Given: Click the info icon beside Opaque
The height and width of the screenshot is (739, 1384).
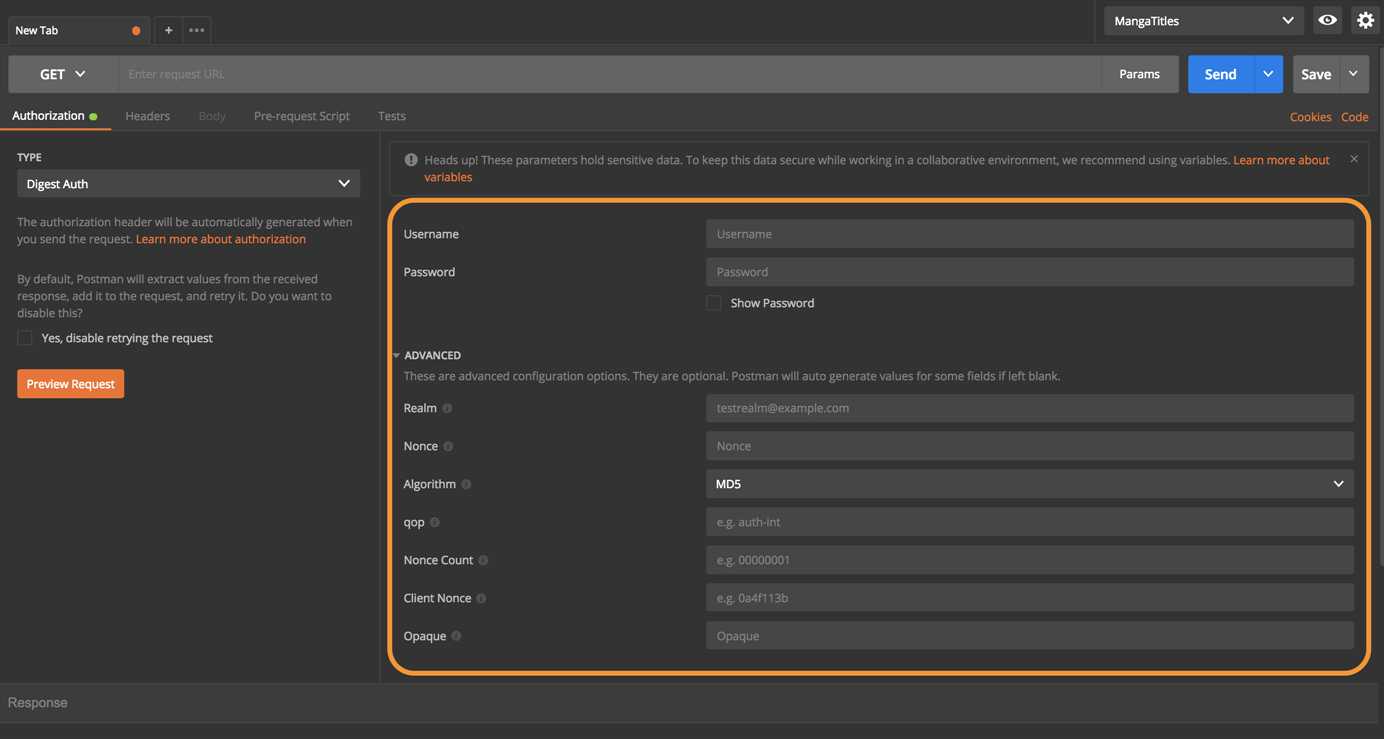Looking at the screenshot, I should [x=456, y=636].
